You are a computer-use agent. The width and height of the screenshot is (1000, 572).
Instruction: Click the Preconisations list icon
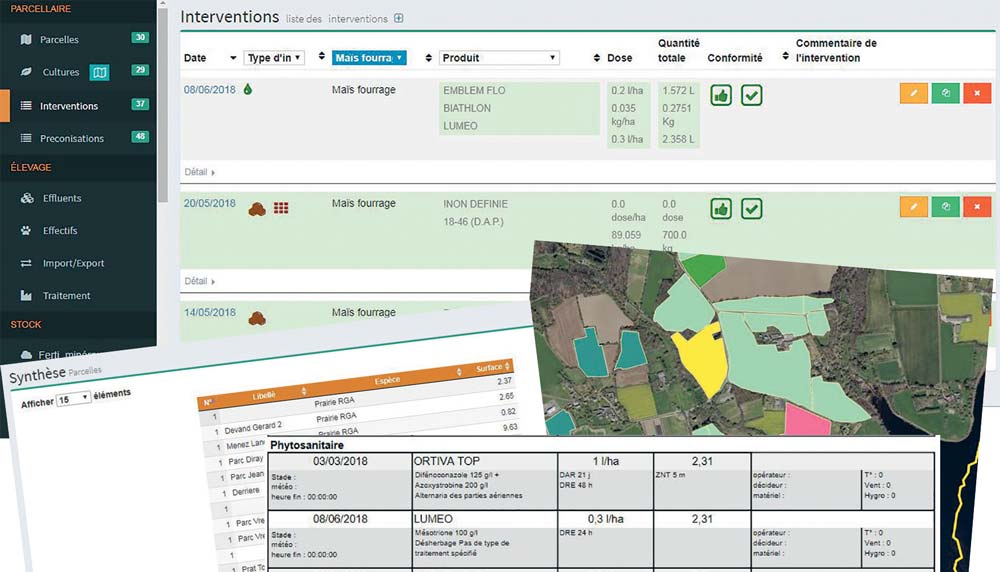coord(26,138)
